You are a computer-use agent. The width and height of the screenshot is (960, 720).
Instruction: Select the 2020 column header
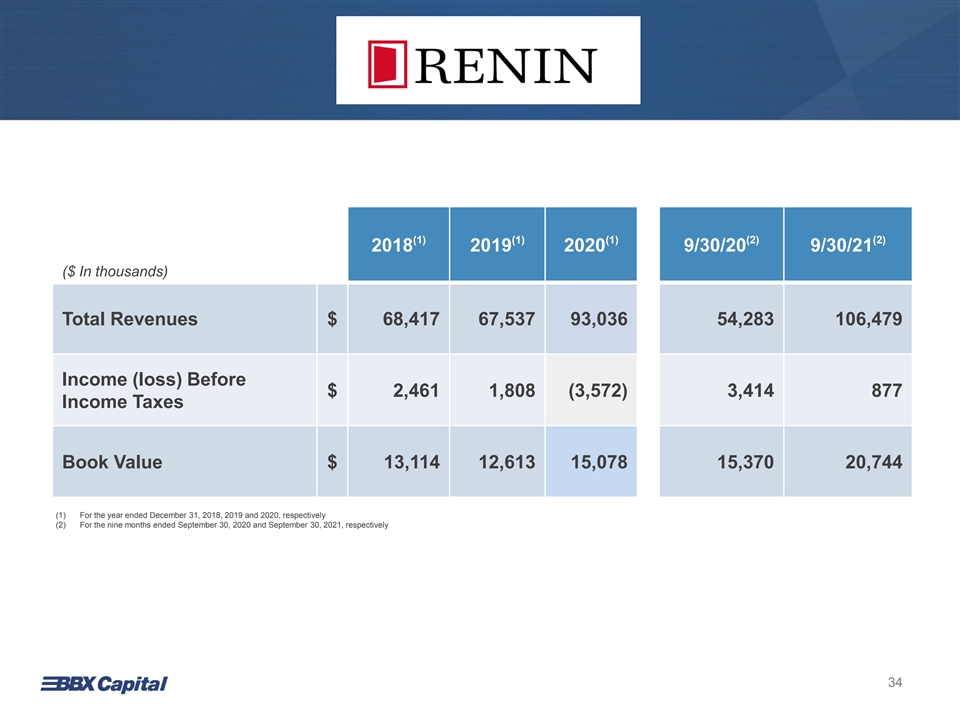click(591, 246)
